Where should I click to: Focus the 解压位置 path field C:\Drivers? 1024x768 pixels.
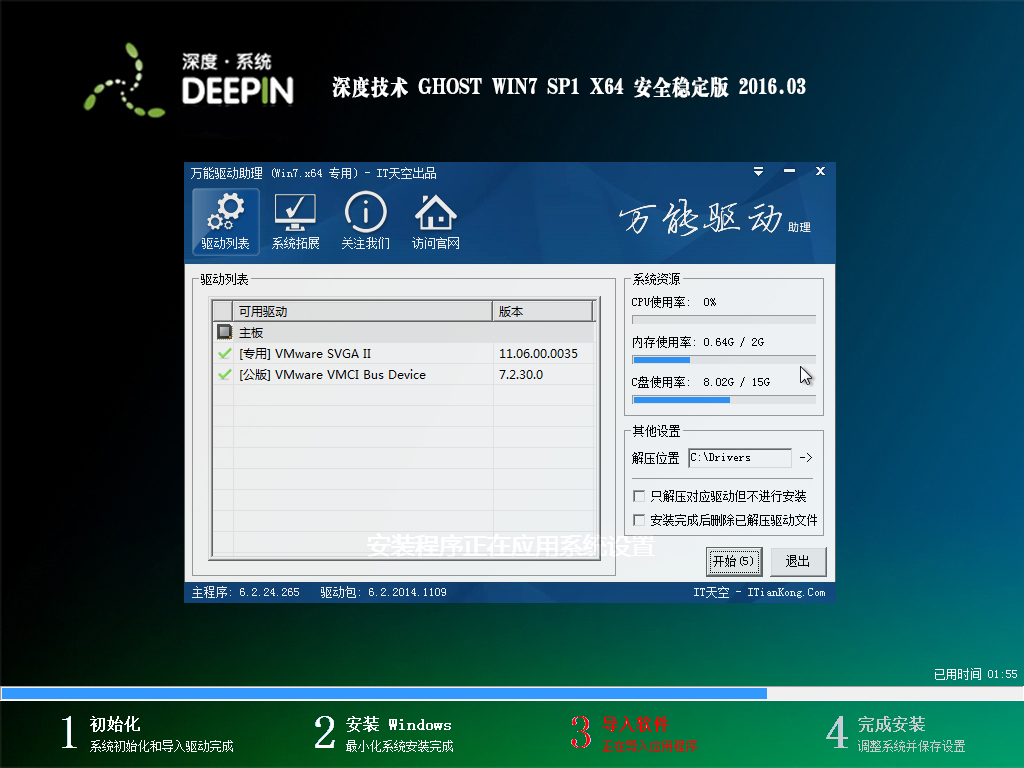coord(740,458)
